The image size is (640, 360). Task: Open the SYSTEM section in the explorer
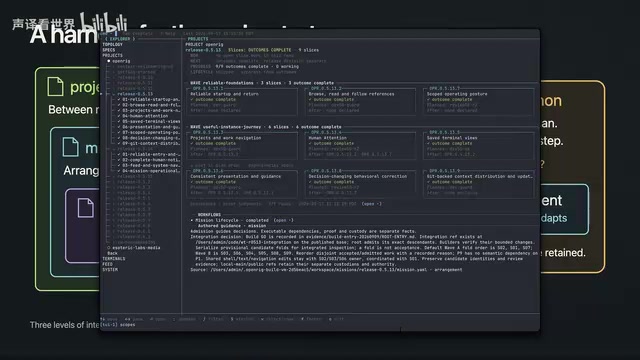point(110,270)
